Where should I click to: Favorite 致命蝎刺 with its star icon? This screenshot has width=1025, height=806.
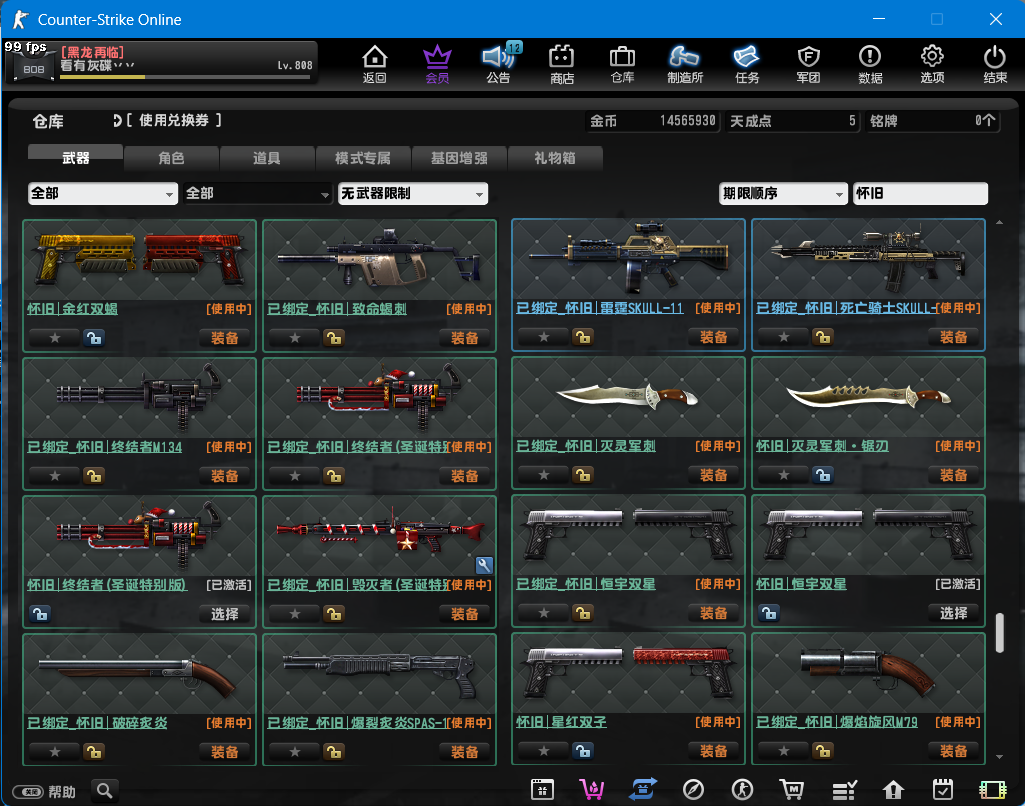[295, 338]
